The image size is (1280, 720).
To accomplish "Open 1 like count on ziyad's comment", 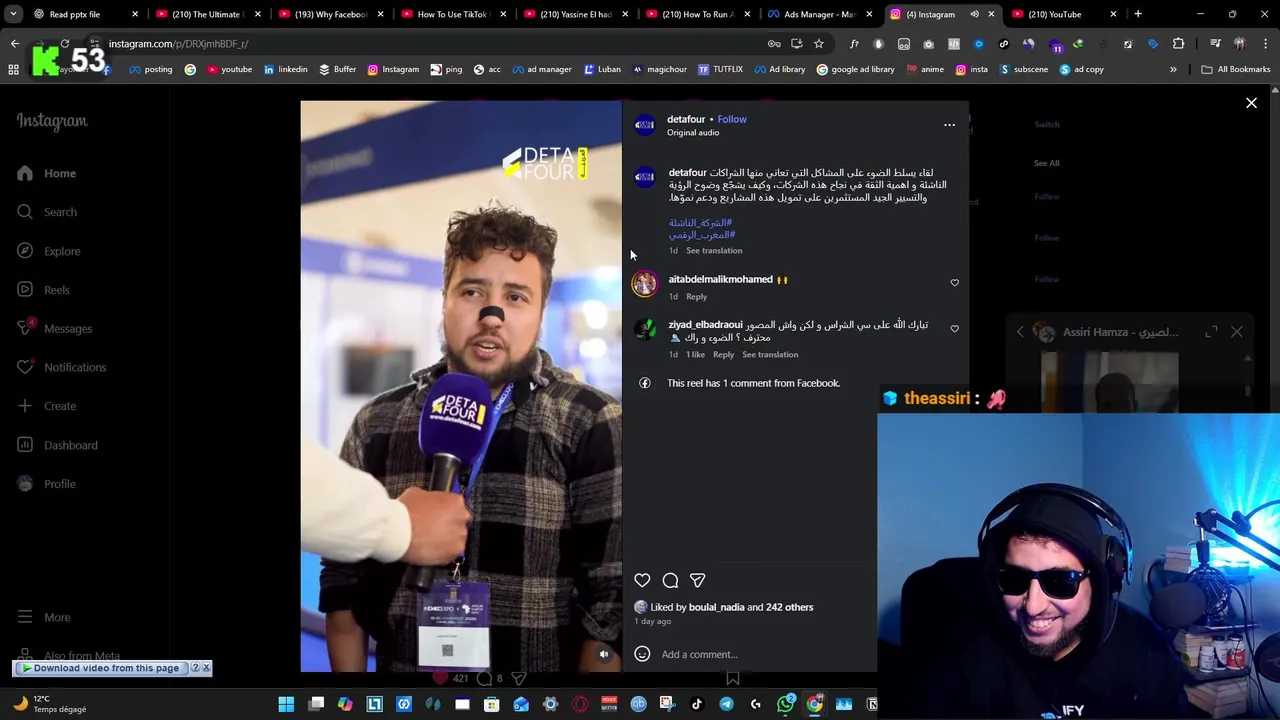I will 695,354.
